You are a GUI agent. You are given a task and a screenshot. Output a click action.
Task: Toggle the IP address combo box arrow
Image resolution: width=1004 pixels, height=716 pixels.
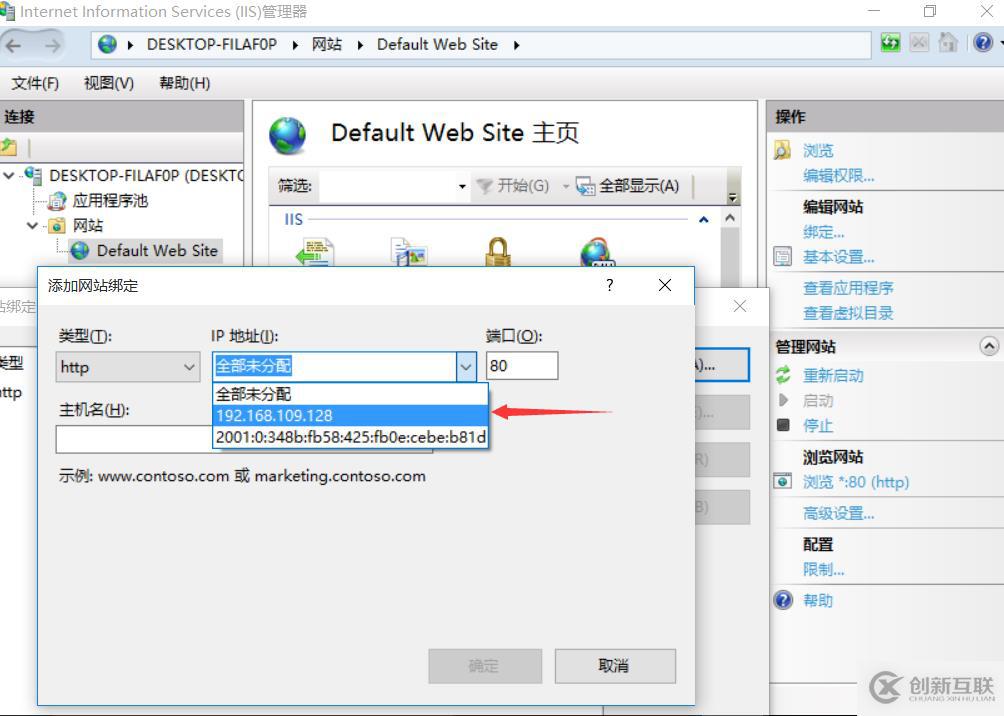(466, 367)
